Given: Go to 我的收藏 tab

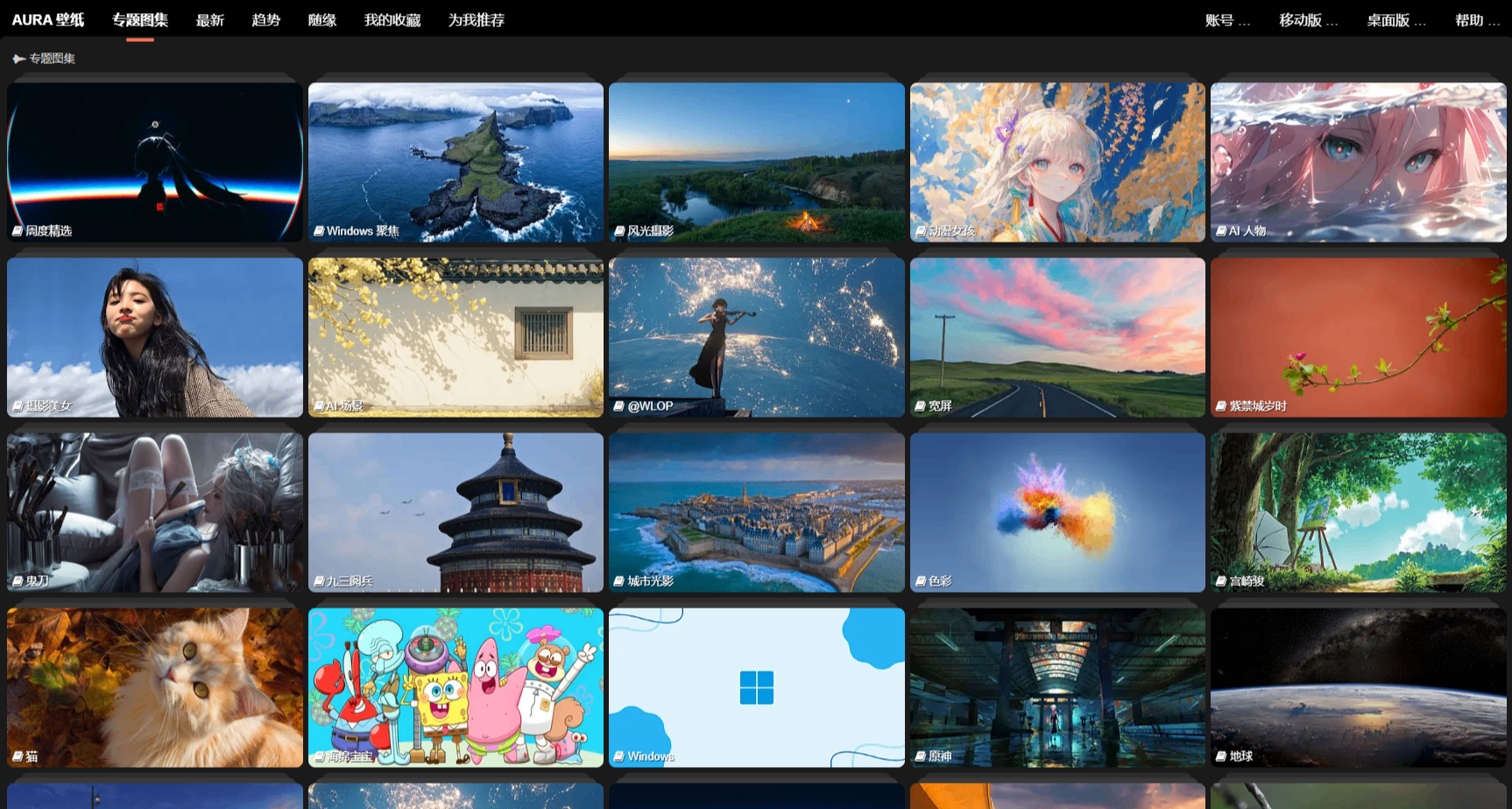Looking at the screenshot, I should pyautogui.click(x=392, y=20).
